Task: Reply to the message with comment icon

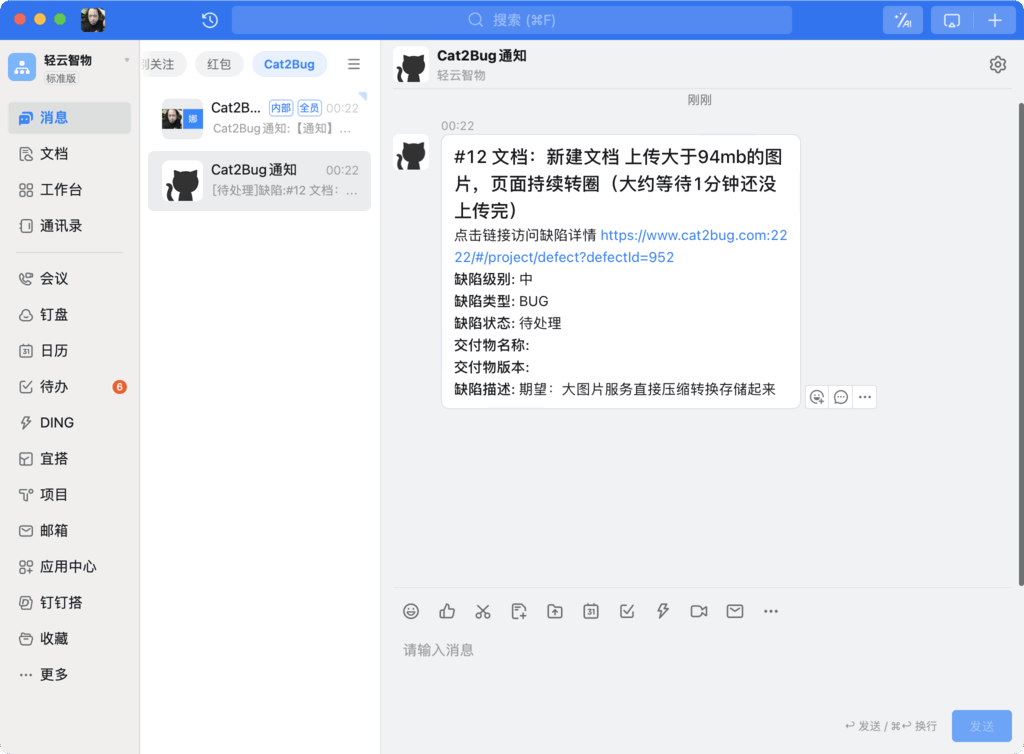Action: click(x=841, y=397)
